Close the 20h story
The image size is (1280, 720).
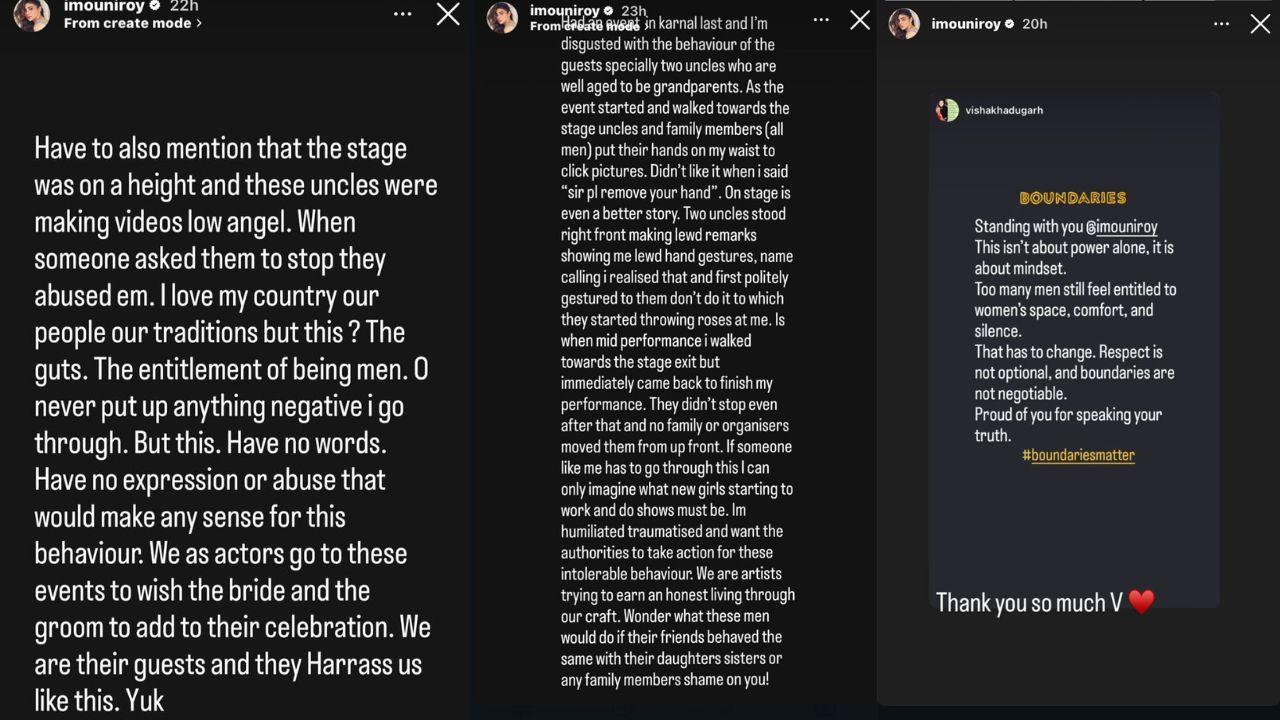tap(1260, 24)
